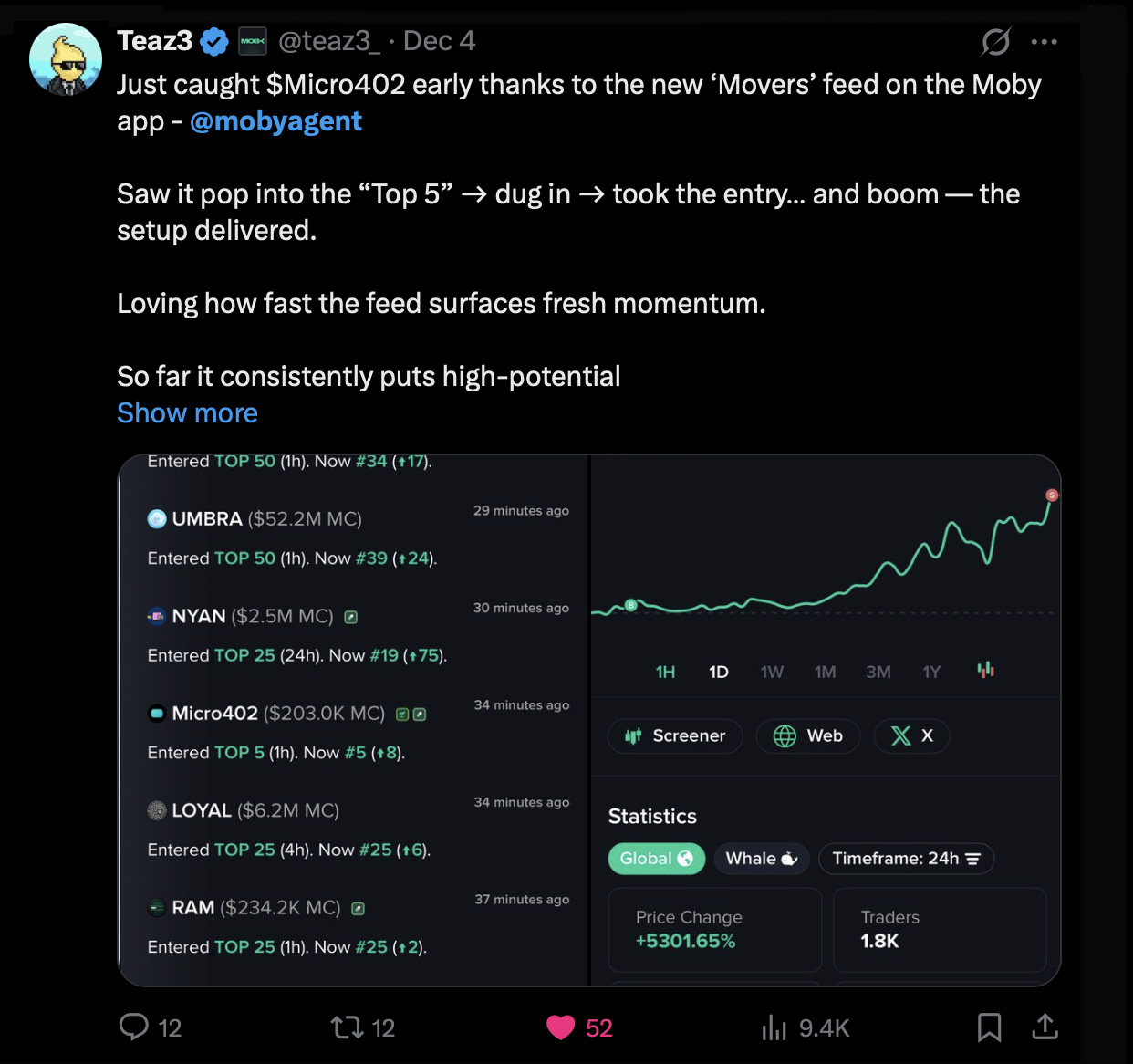Toggle Global statistics filter
1133x1064 pixels.
click(x=656, y=859)
